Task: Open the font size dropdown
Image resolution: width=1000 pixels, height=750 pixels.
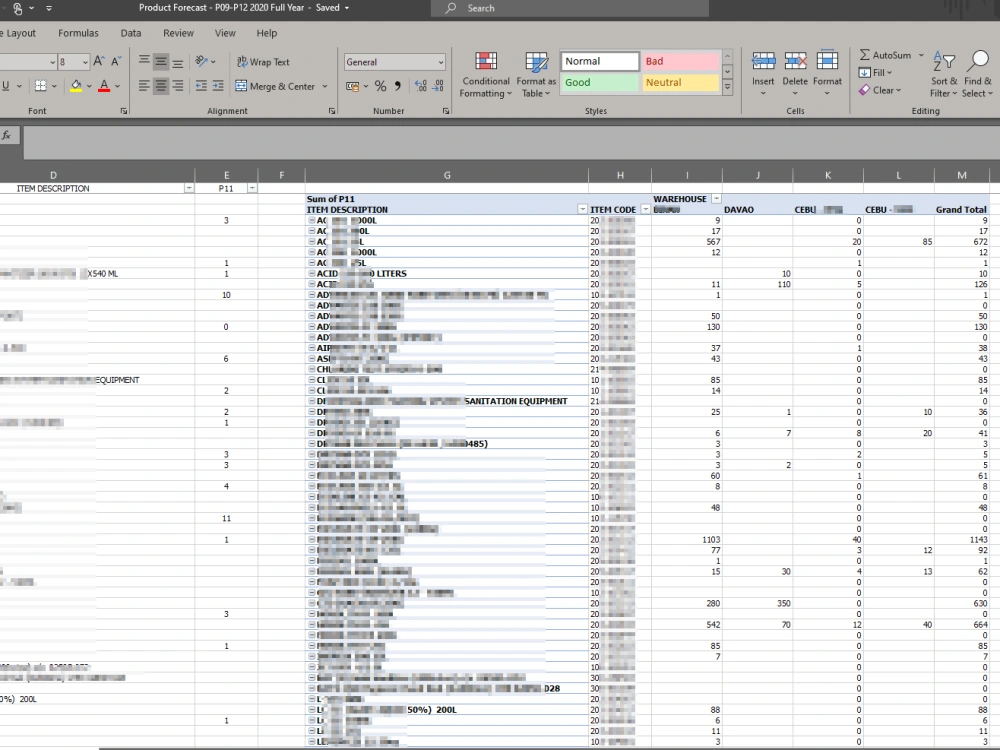Action: point(85,62)
